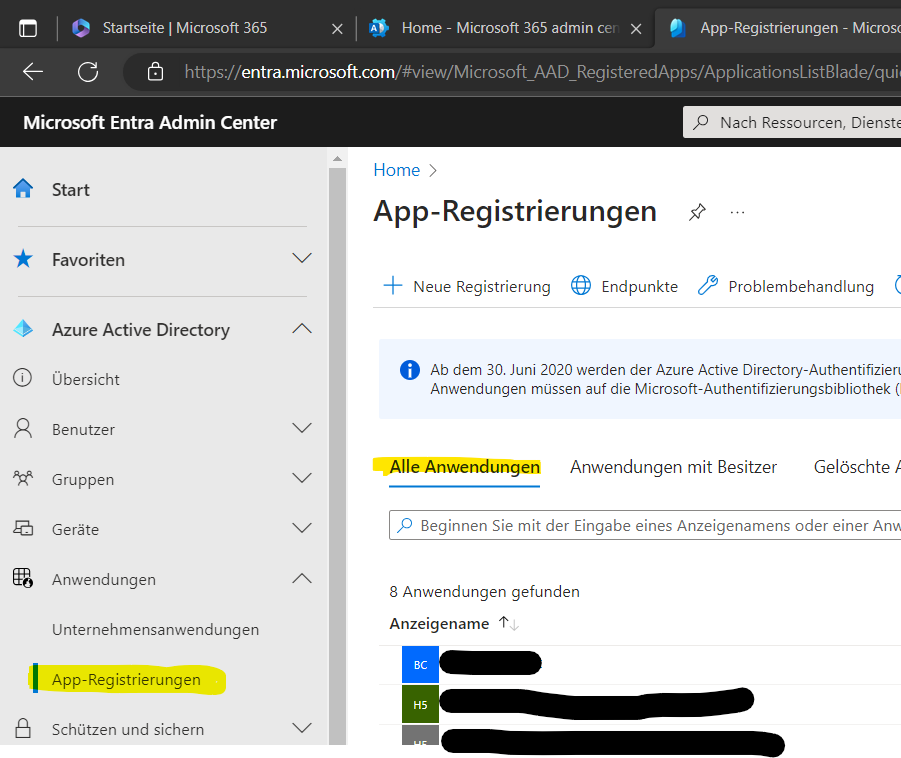Click the BC application avatar
This screenshot has height=758, width=901.
click(x=420, y=665)
